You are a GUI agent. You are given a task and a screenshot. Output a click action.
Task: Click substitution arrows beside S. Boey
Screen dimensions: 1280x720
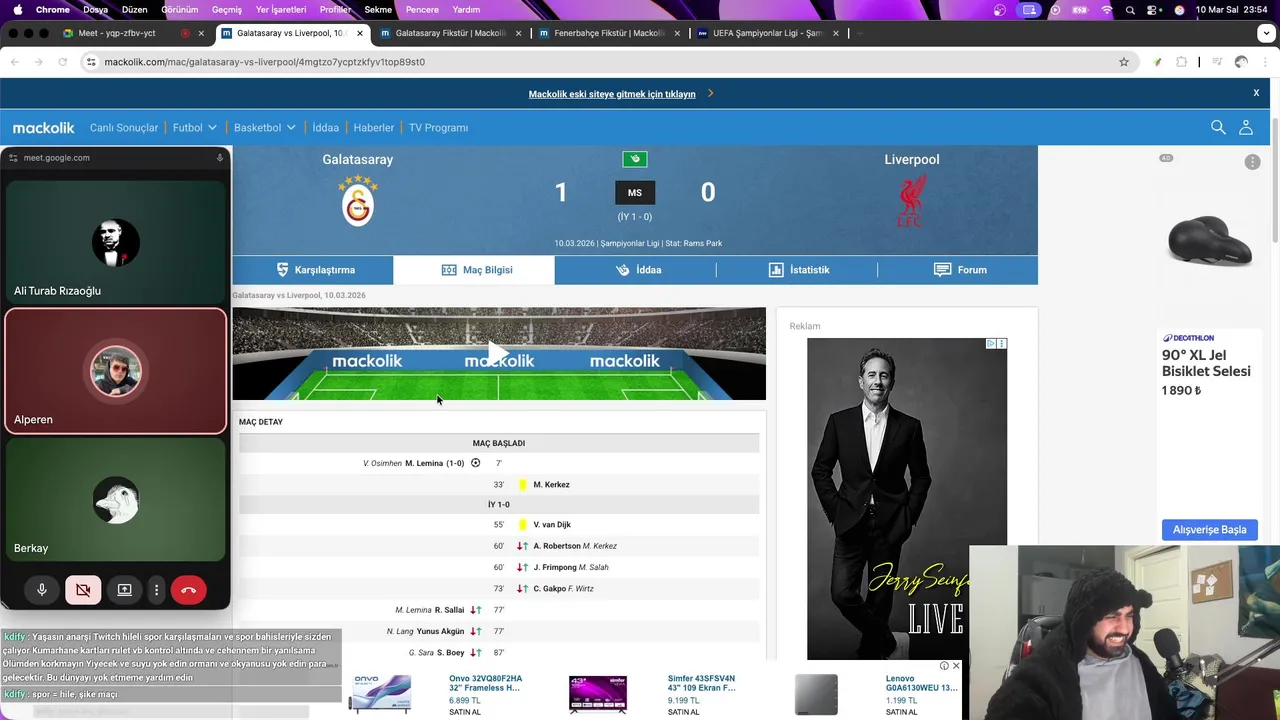pos(476,653)
